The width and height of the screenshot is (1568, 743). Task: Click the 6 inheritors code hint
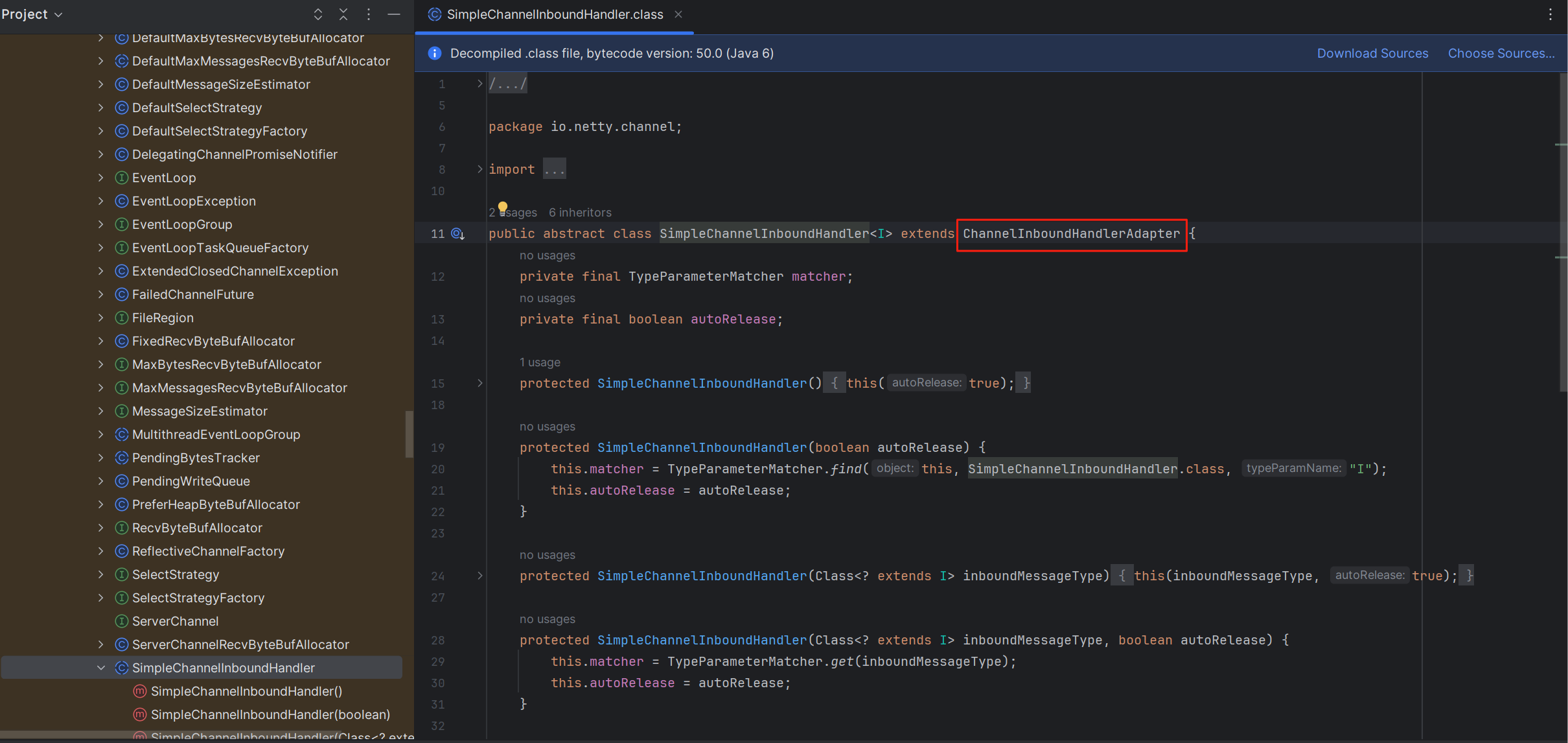coord(580,212)
